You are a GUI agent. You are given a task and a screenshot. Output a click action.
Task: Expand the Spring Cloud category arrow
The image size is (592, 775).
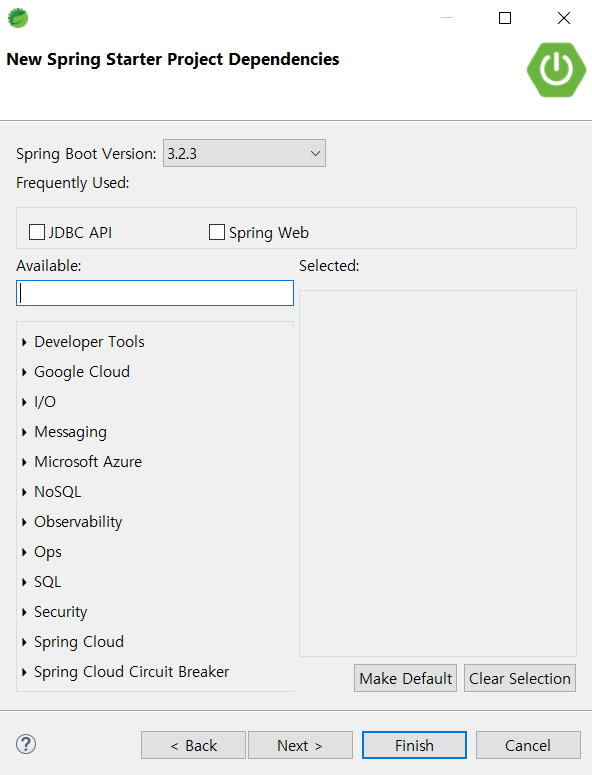tap(24, 642)
